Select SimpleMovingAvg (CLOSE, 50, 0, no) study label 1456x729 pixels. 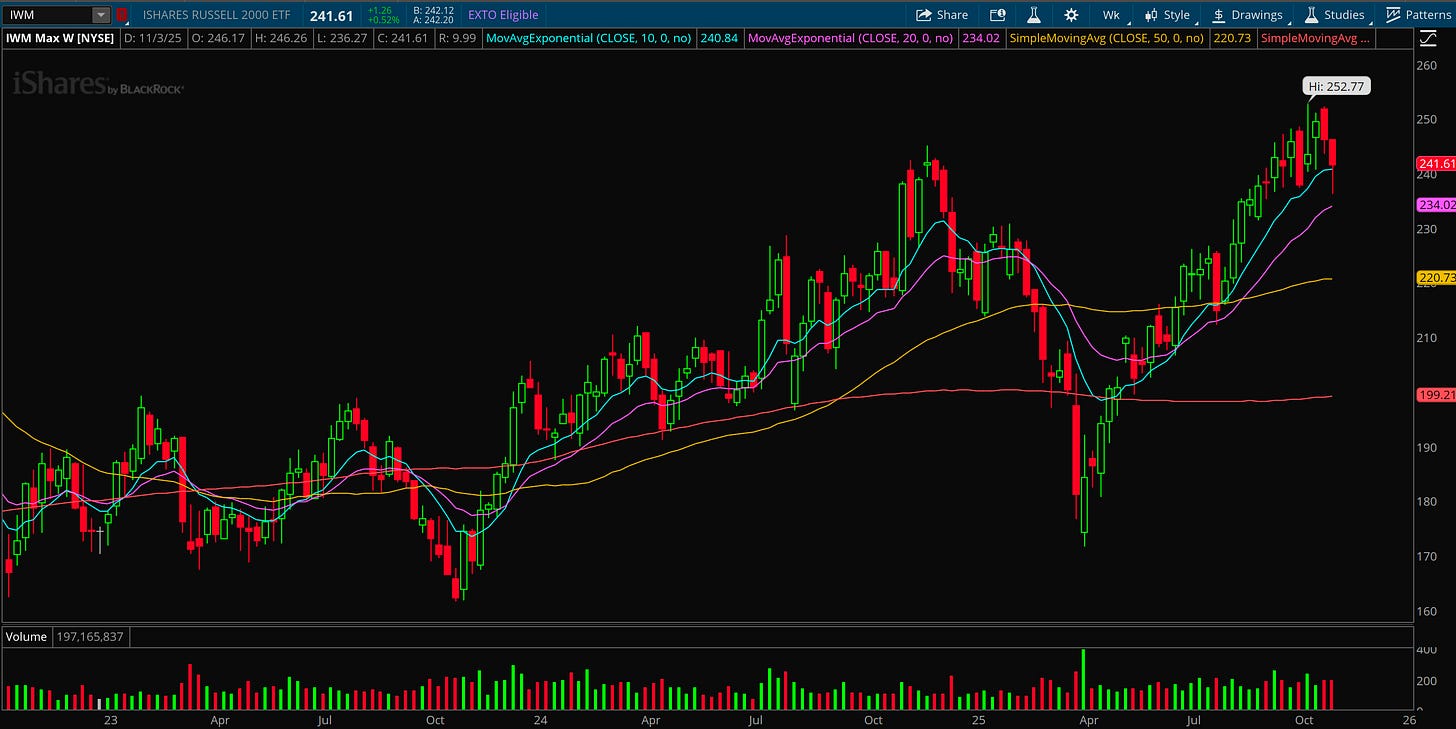(x=1107, y=39)
